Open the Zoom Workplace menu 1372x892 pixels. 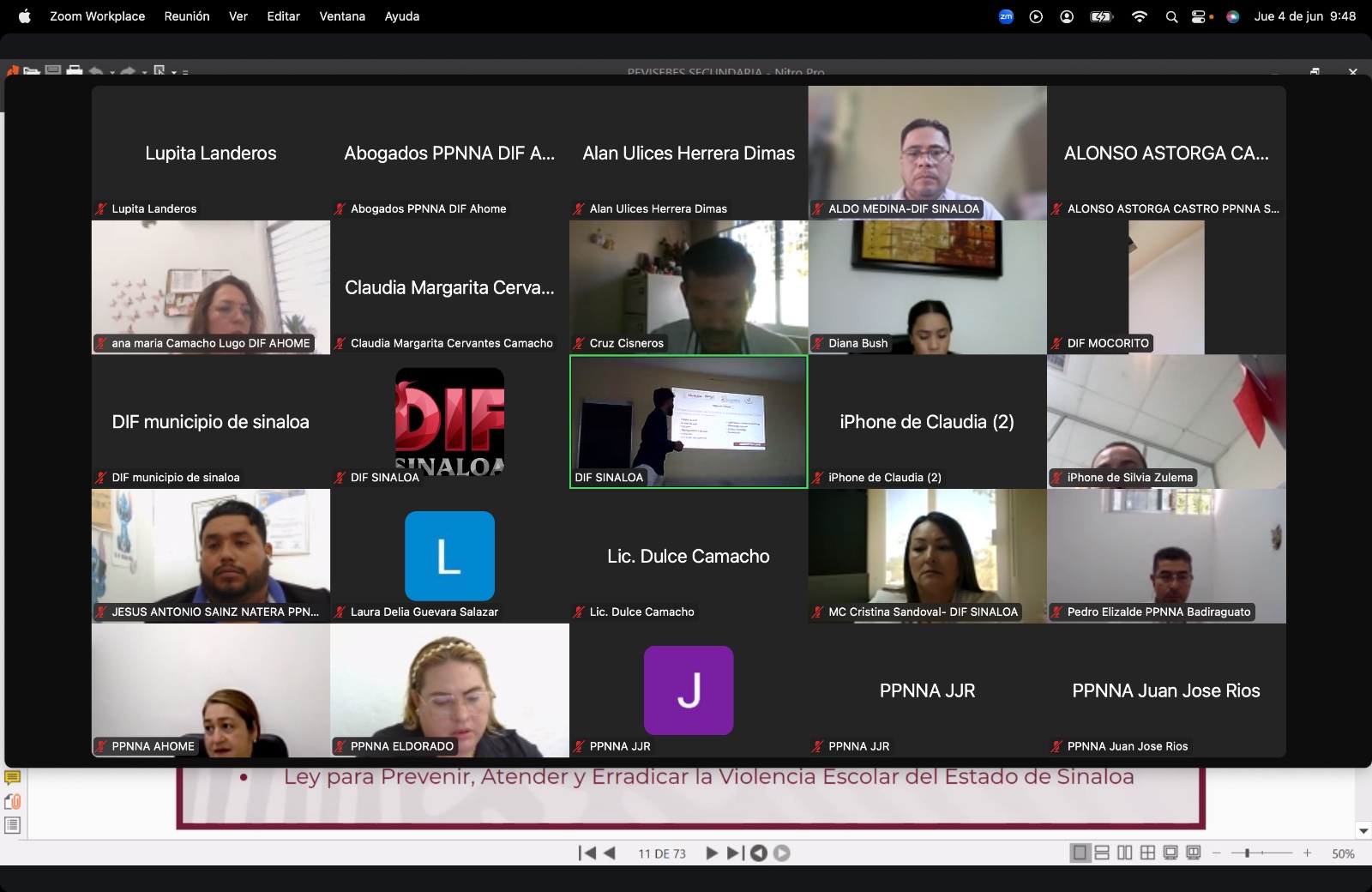click(97, 16)
